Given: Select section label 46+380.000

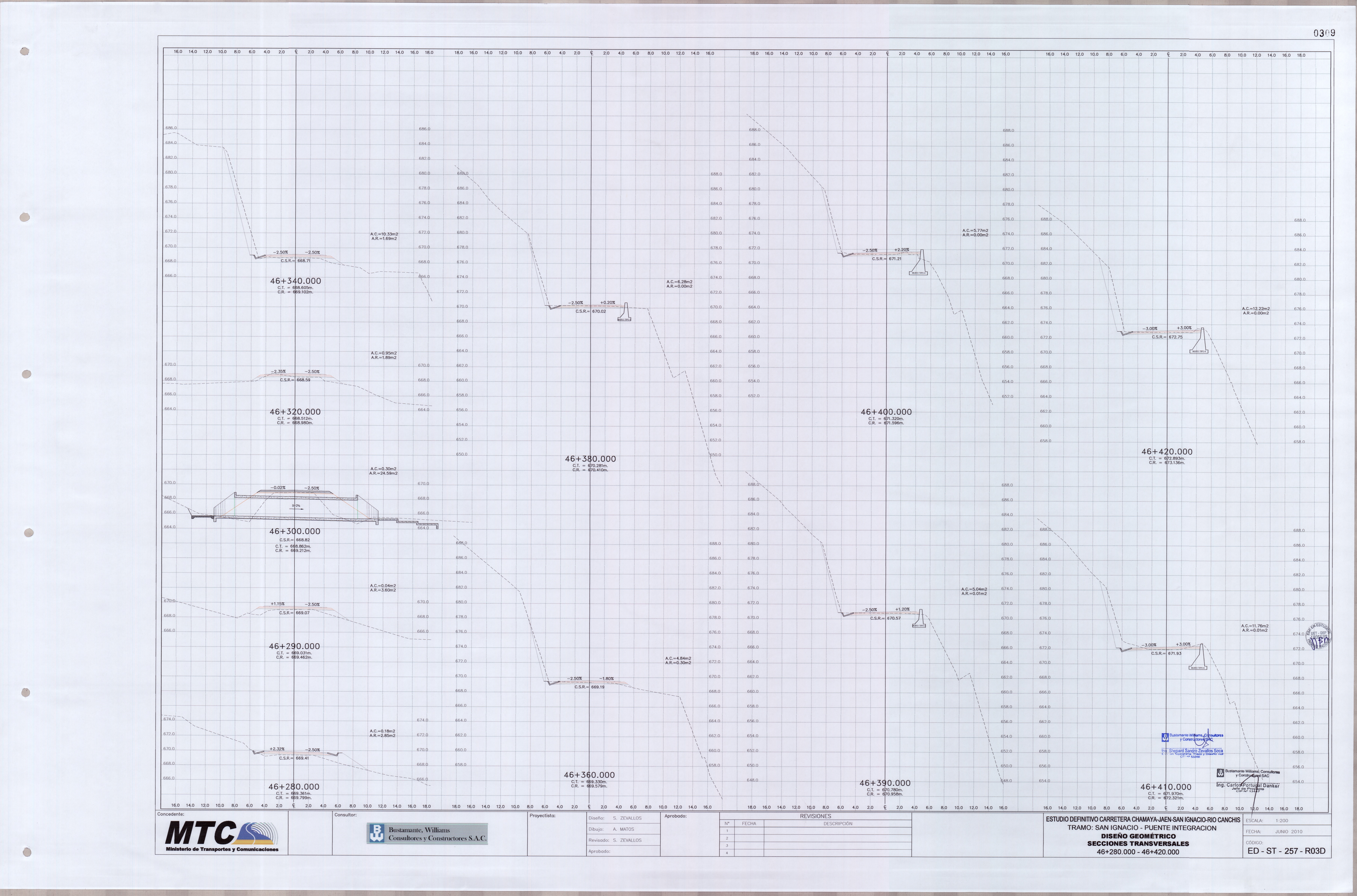Looking at the screenshot, I should (590, 459).
